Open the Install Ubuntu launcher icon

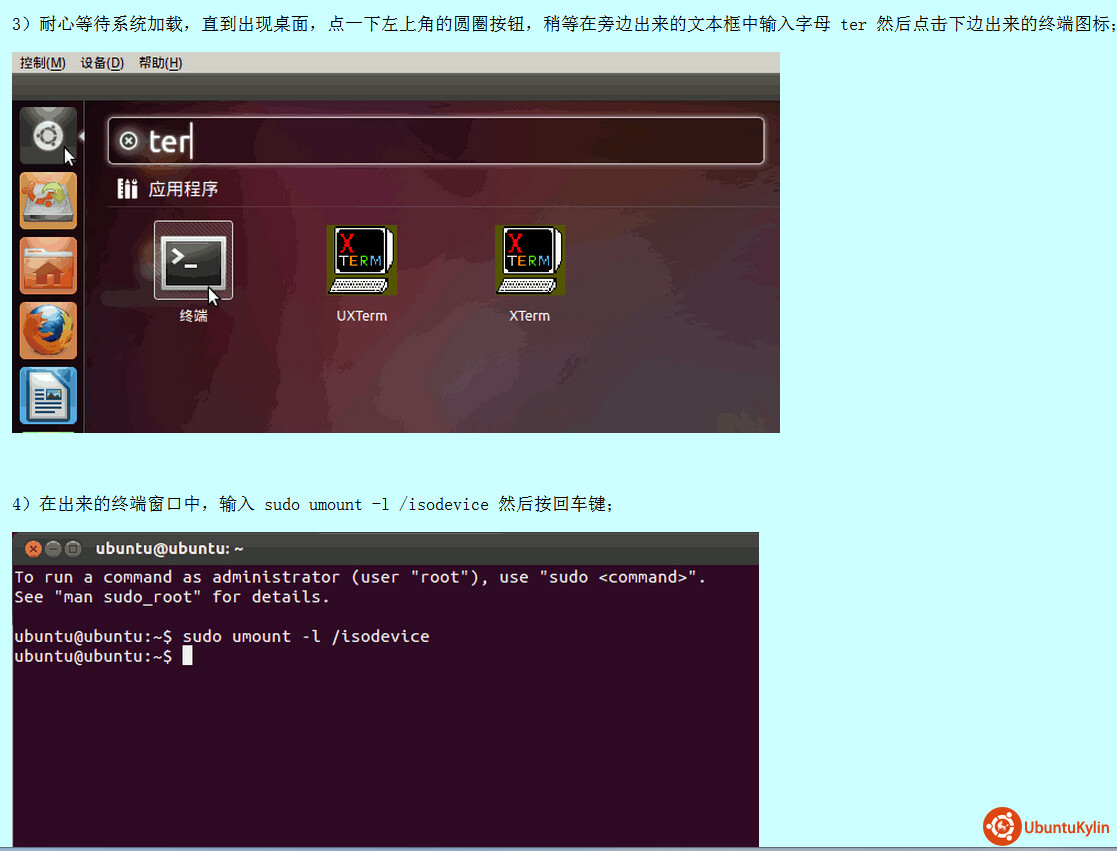[x=48, y=201]
